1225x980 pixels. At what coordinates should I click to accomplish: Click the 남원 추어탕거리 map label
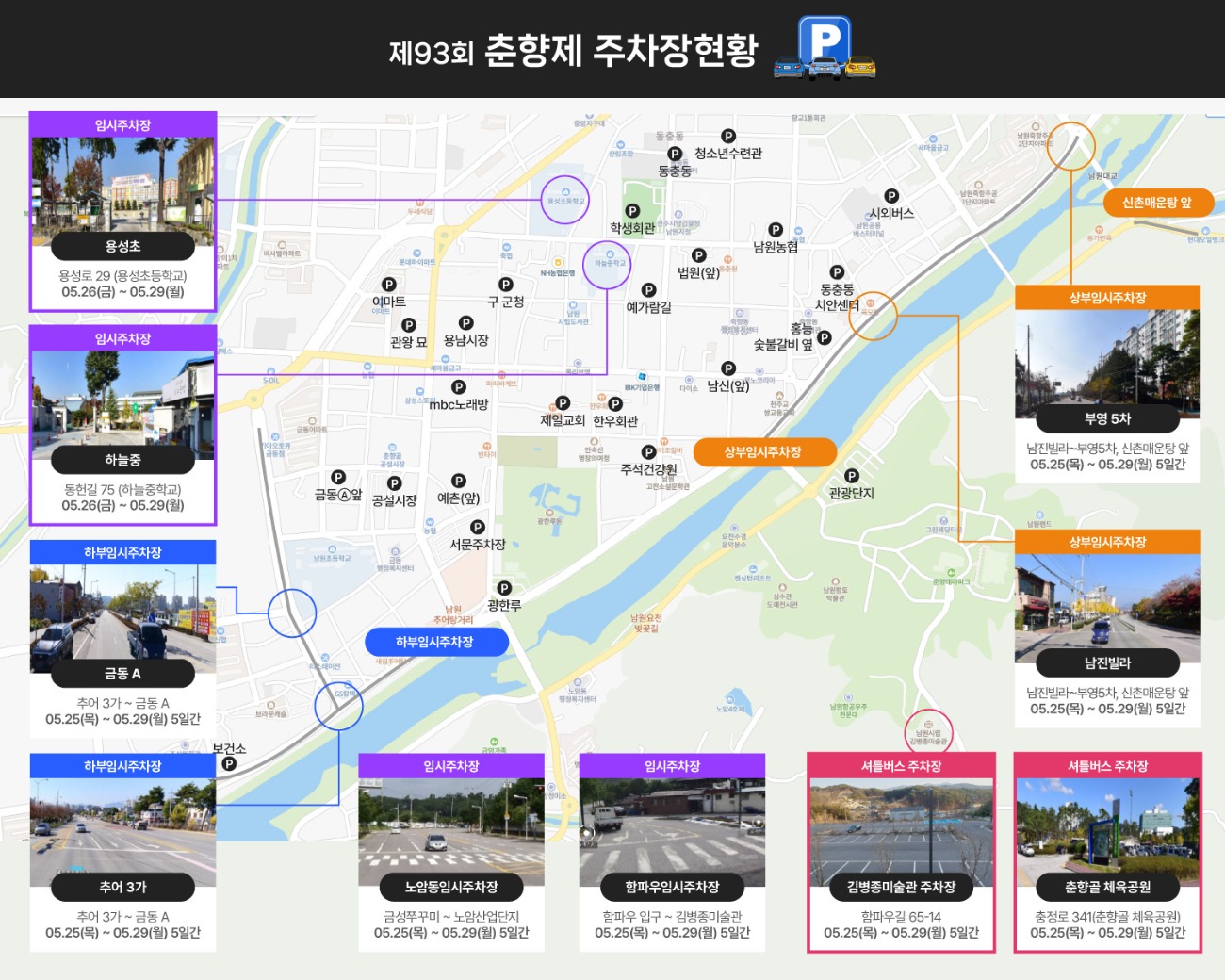453,615
